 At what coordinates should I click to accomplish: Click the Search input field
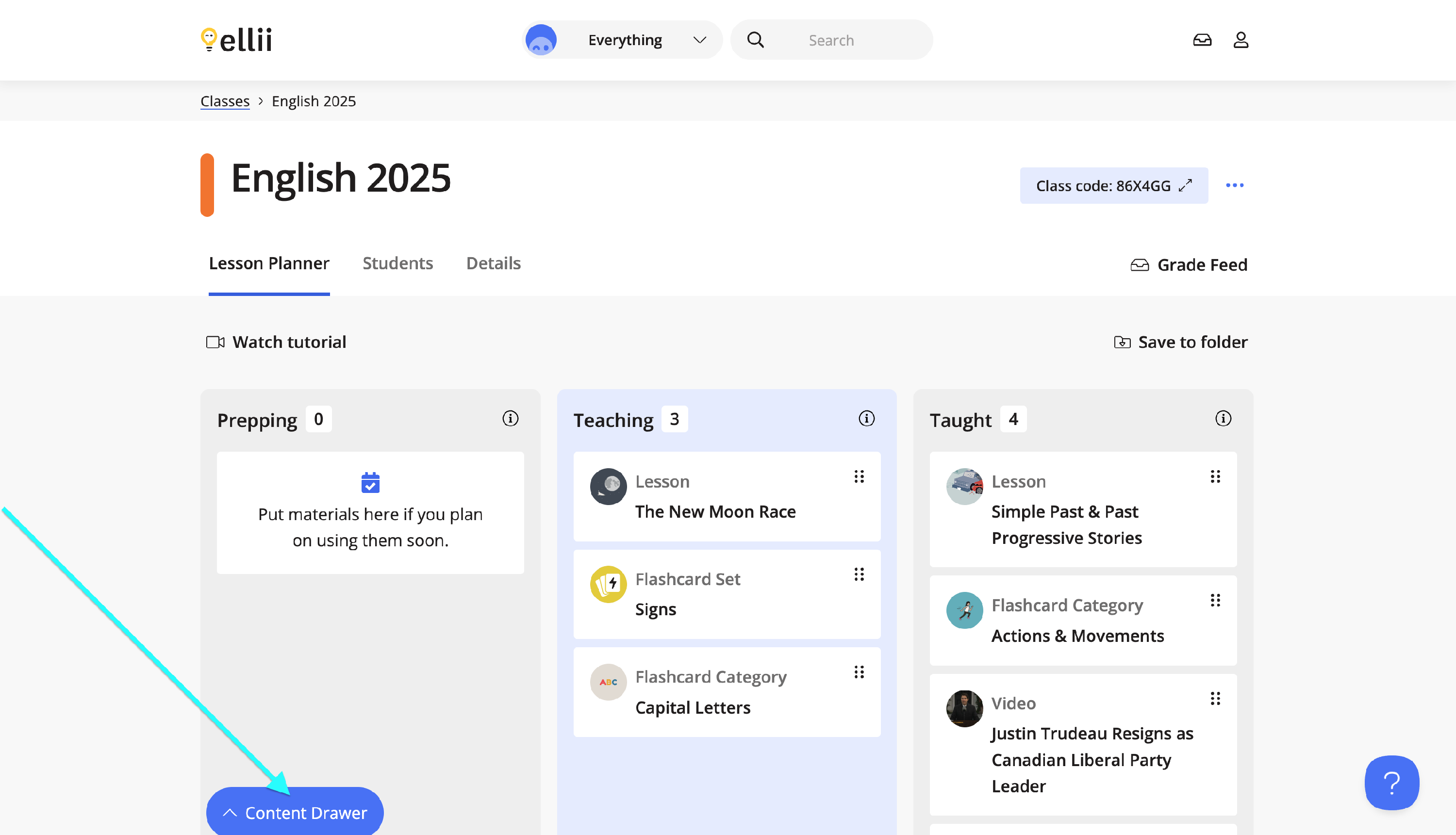(849, 40)
